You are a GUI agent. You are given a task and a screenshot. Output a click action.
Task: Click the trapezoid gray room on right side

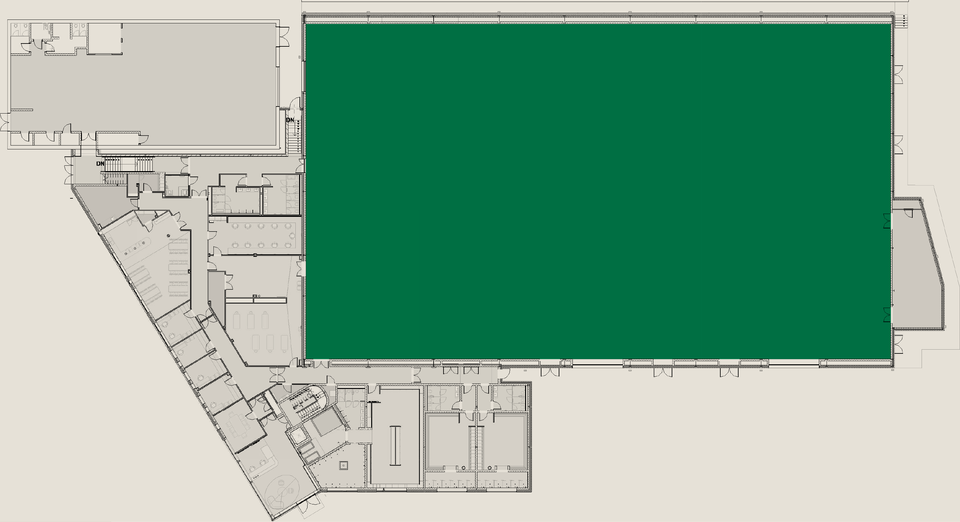(916, 264)
